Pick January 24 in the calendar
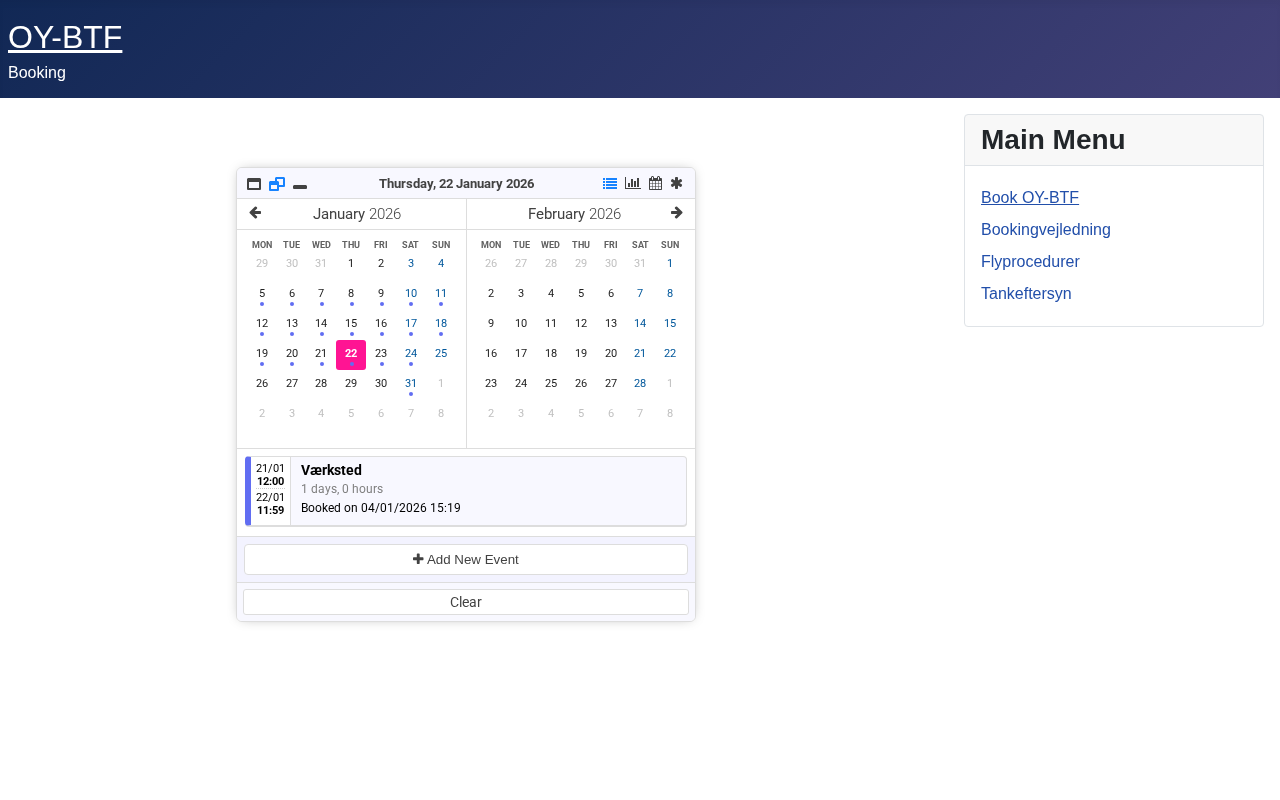The width and height of the screenshot is (1280, 800). tap(411, 354)
